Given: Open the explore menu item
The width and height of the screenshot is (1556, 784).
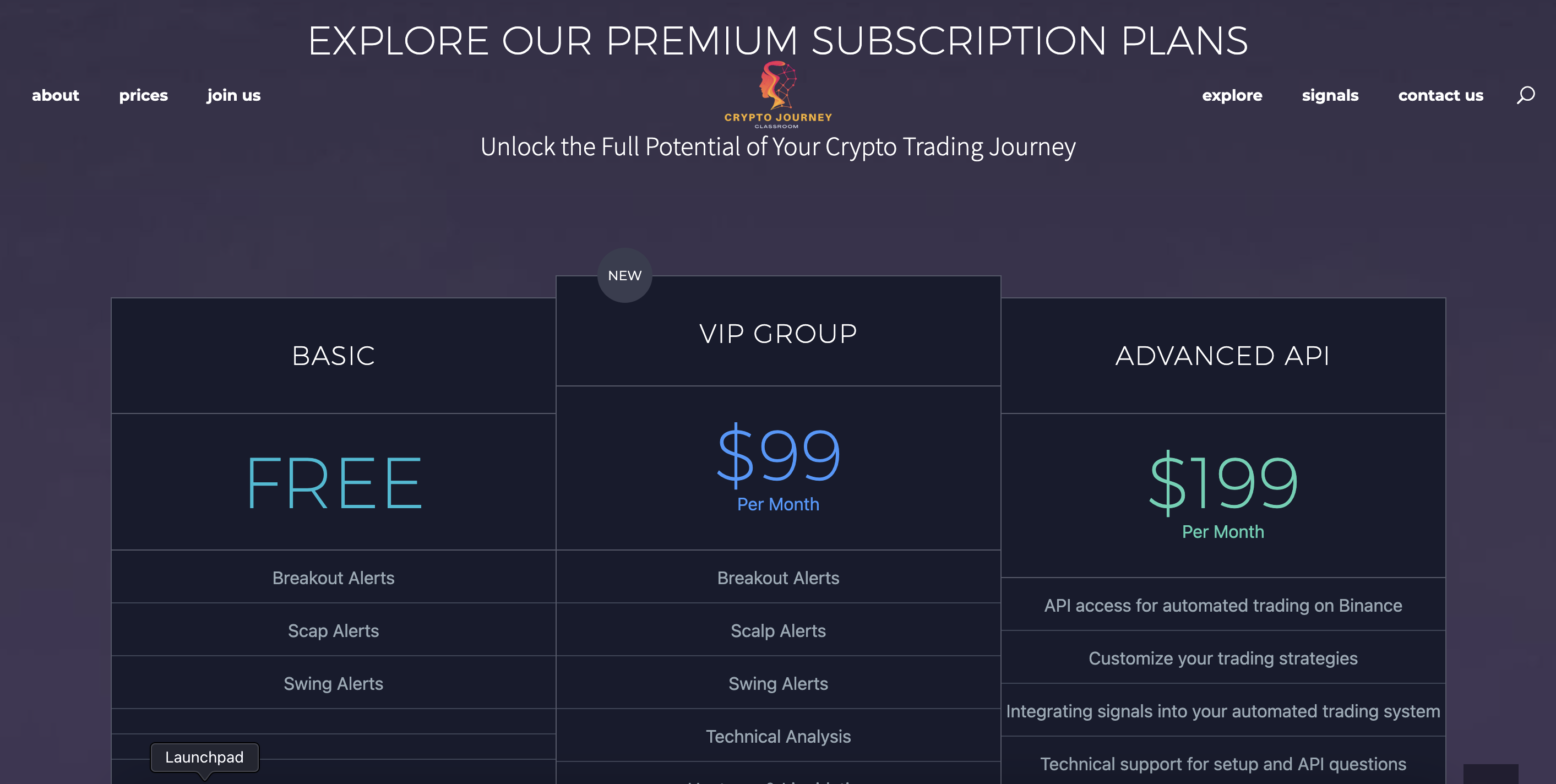Looking at the screenshot, I should click(1232, 95).
